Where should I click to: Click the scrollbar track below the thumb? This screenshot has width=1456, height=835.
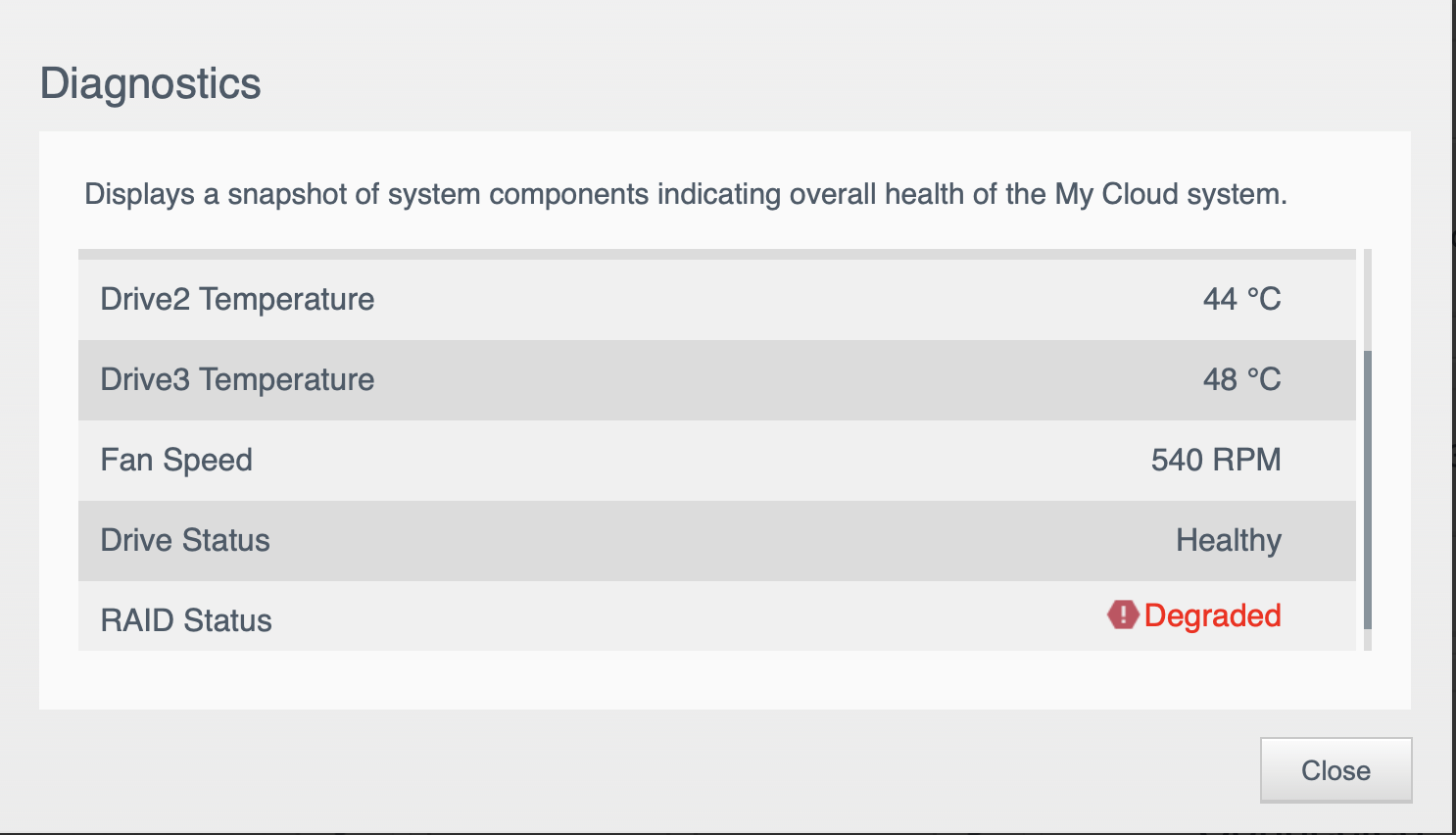point(1368,640)
